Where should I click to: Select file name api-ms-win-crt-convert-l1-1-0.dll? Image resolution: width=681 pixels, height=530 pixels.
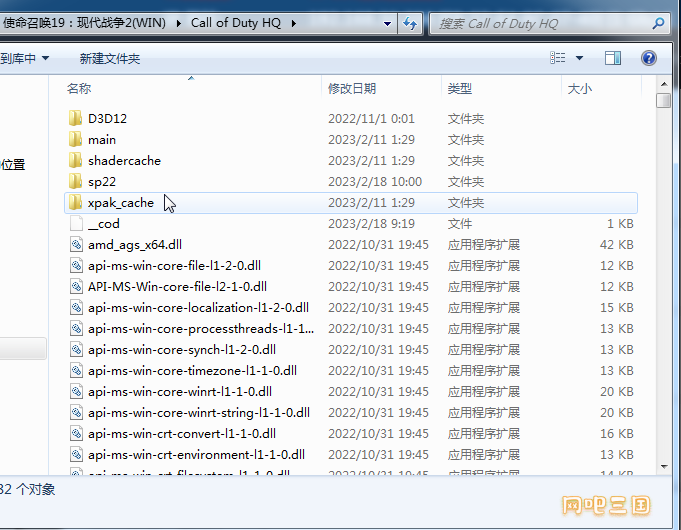coord(182,434)
